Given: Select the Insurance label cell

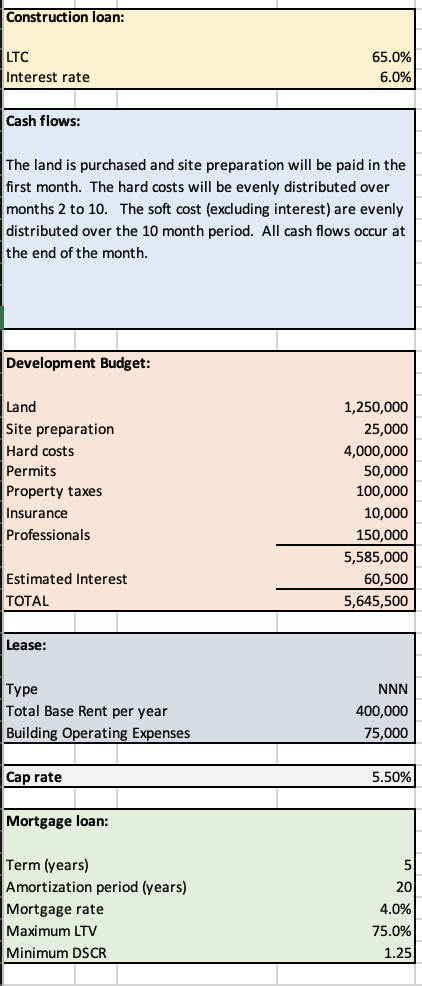Looking at the screenshot, I should click(36, 513).
